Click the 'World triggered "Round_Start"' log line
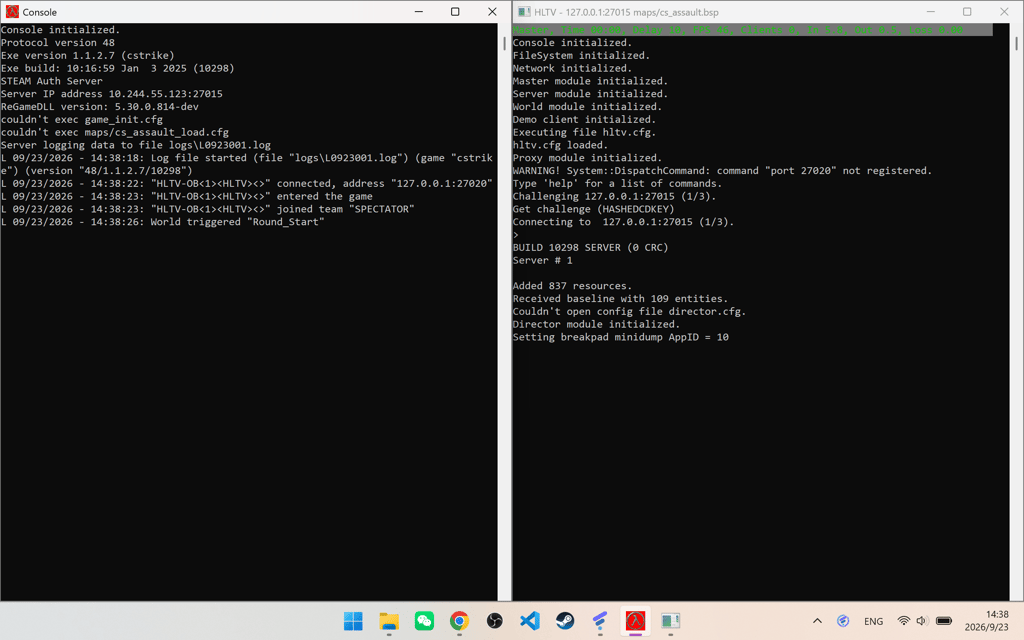Screen dimensions: 1024x640 pos(163,222)
